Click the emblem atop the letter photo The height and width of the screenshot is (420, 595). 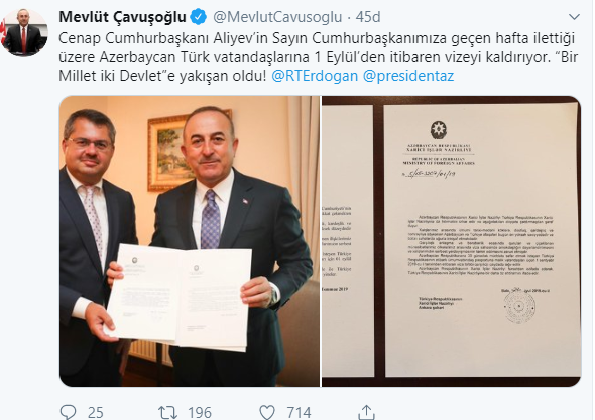coord(439,130)
